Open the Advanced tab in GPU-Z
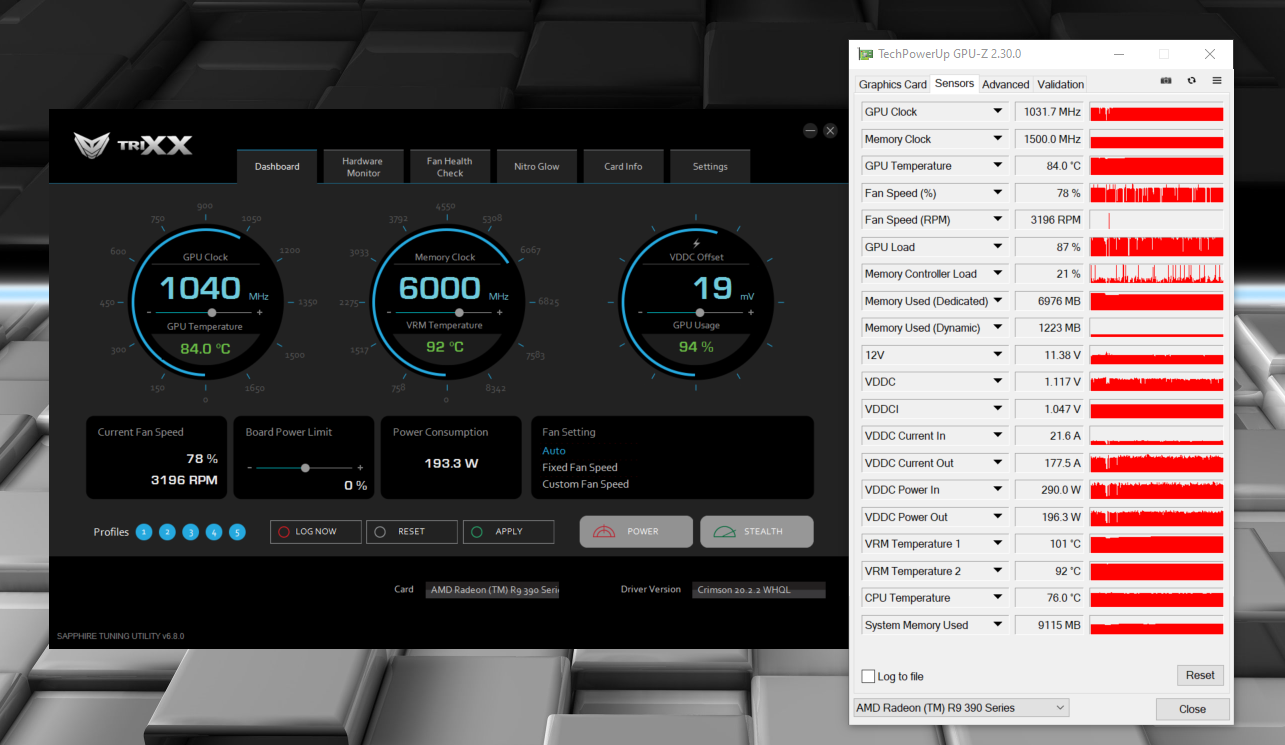This screenshot has width=1285, height=745. tap(1005, 85)
